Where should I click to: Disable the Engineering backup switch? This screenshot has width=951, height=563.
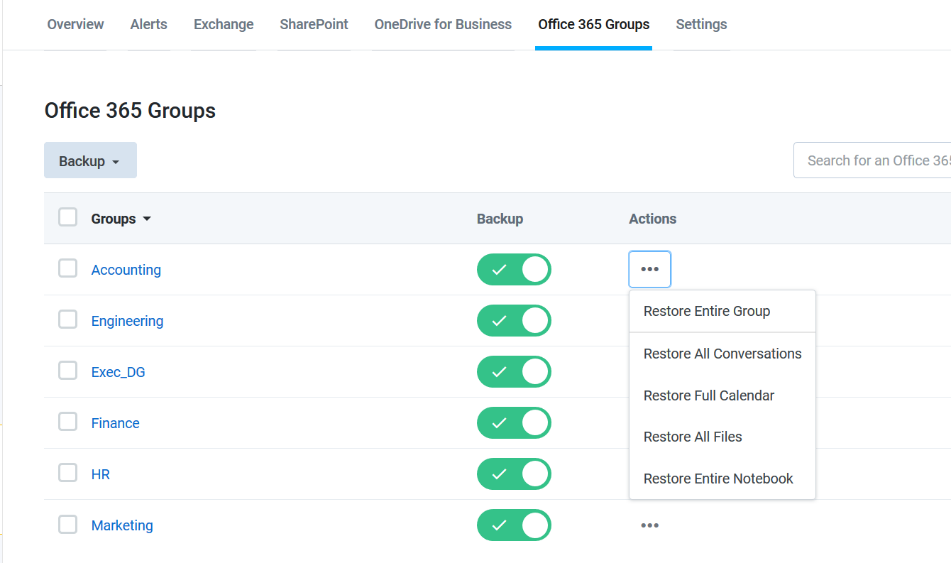[x=514, y=320]
